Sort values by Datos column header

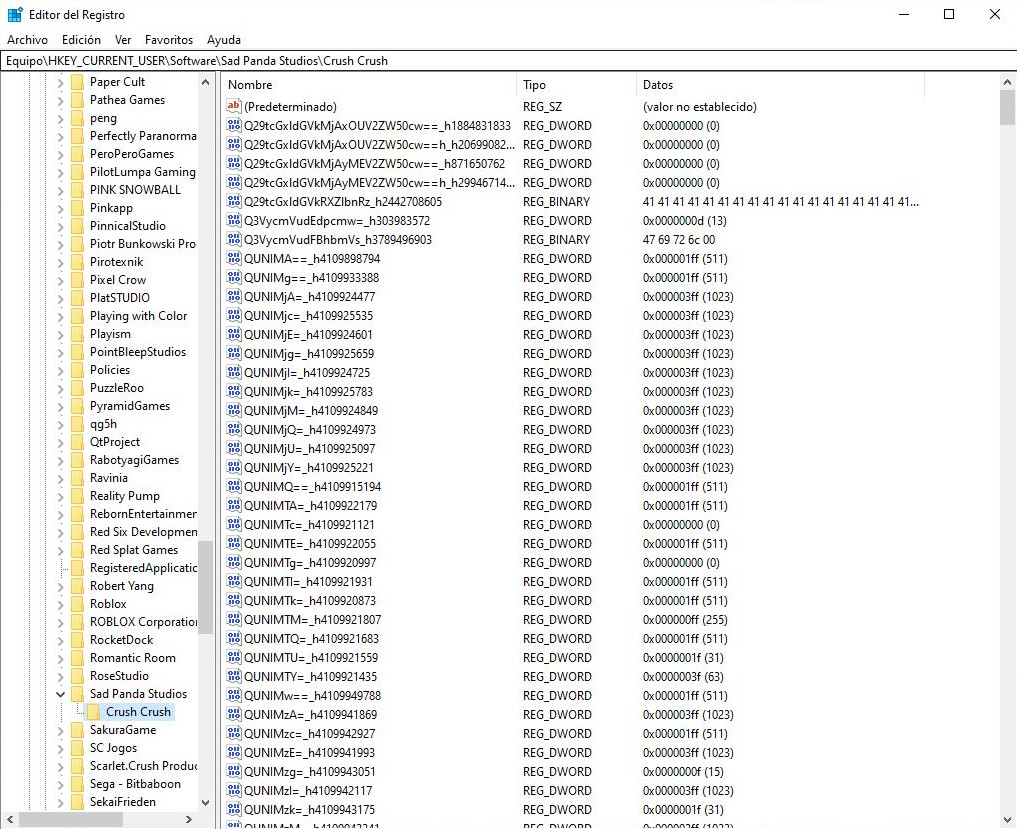780,85
